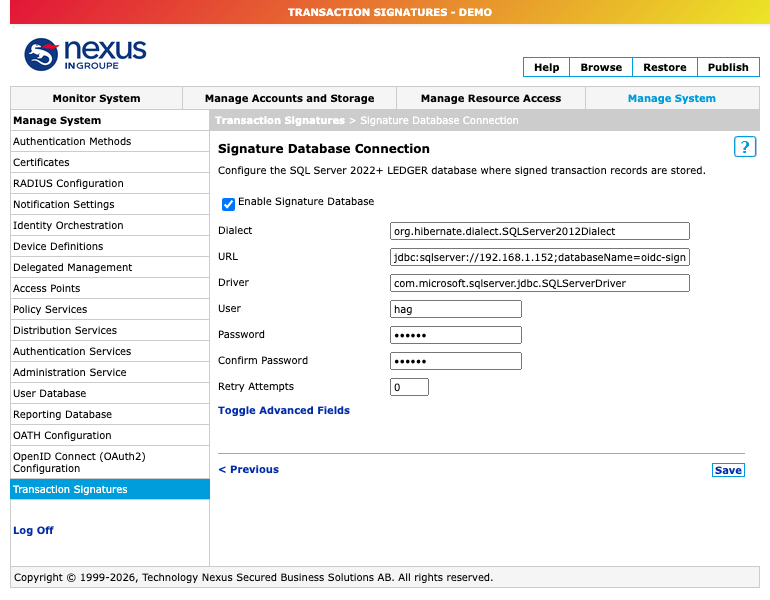770x600 pixels.
Task: Click the Log Off link
Action: [x=33, y=530]
